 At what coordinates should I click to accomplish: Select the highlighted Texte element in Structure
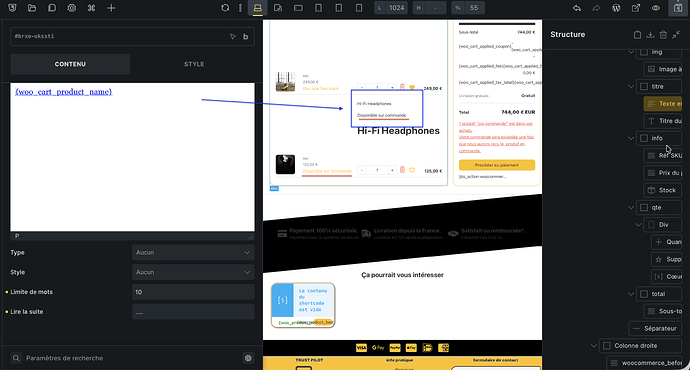[663, 104]
